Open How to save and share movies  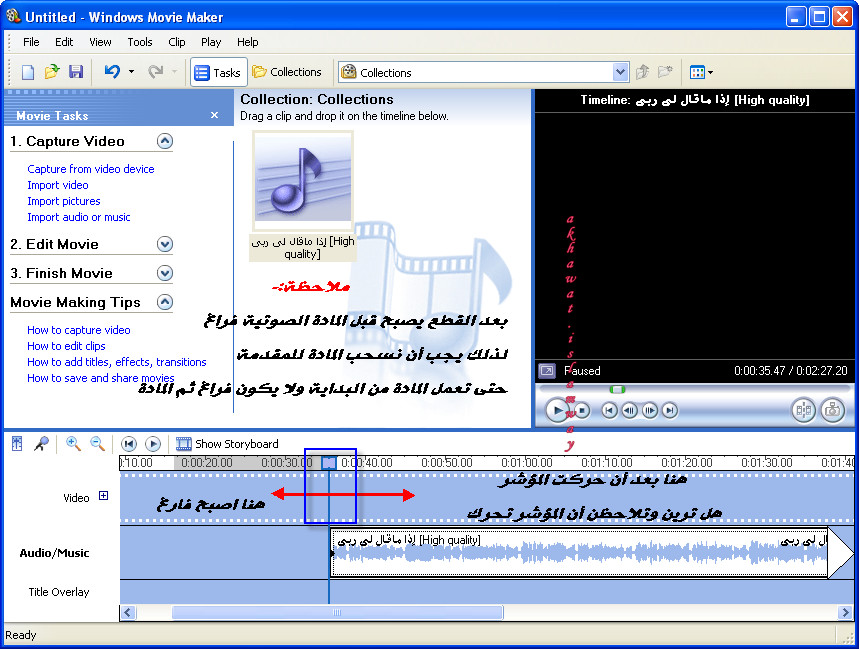101,377
